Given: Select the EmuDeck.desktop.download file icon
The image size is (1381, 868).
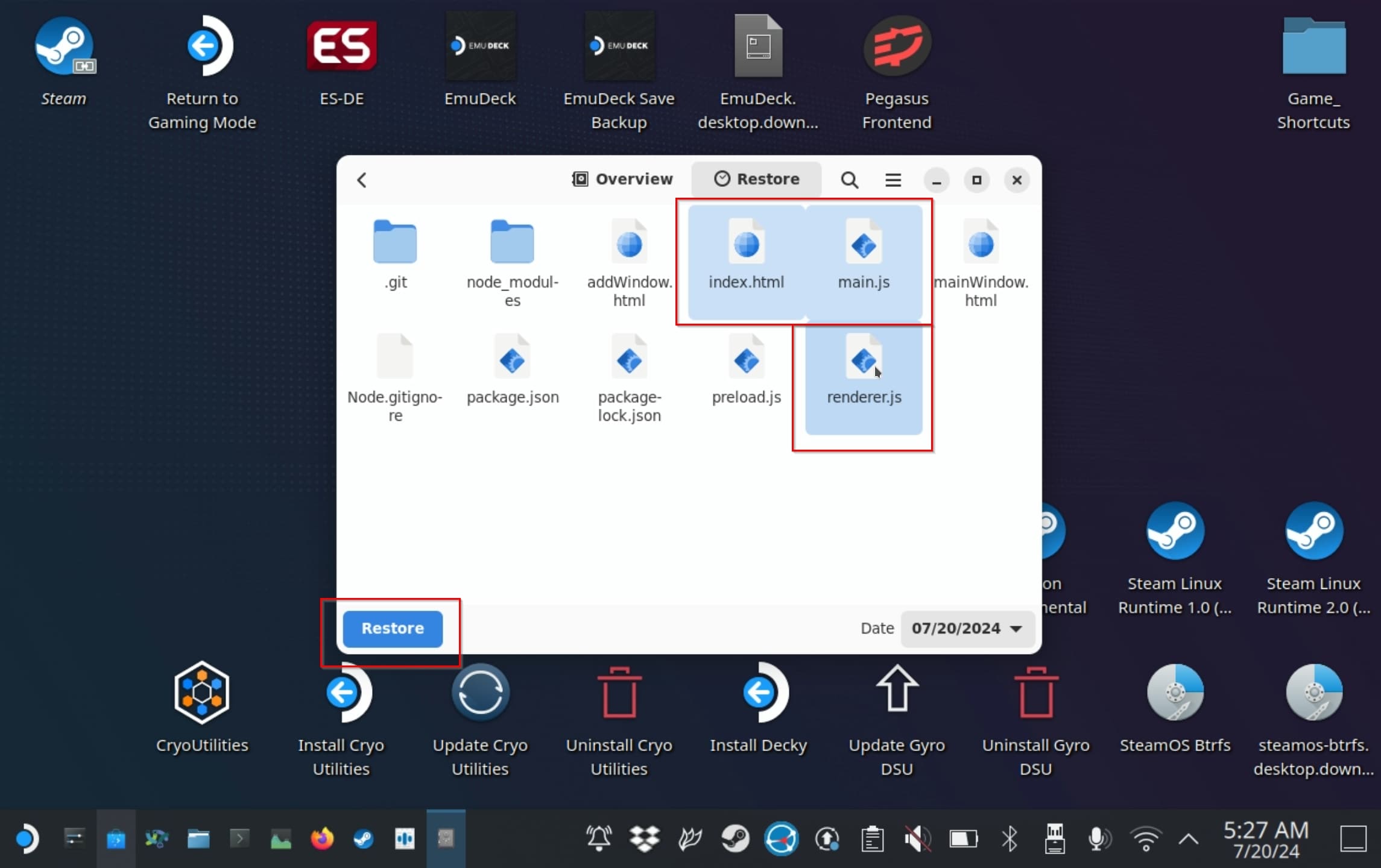Looking at the screenshot, I should point(758,72).
